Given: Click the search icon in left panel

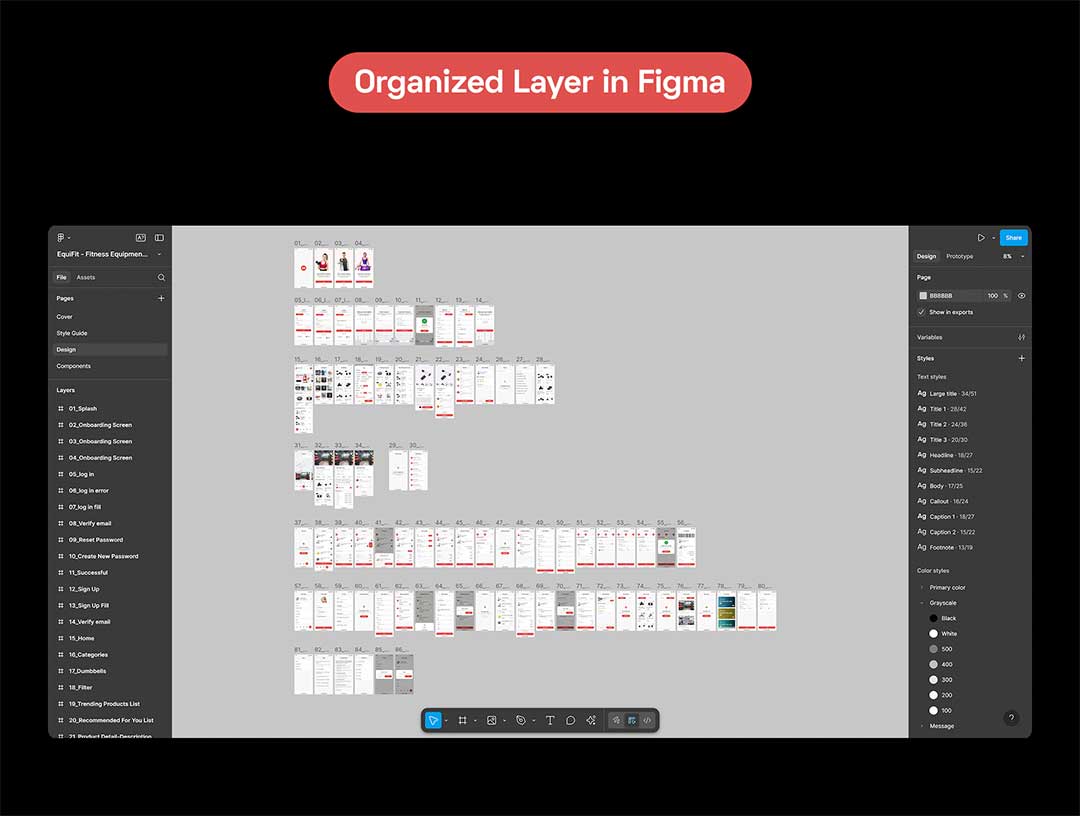Looking at the screenshot, I should point(161,277).
